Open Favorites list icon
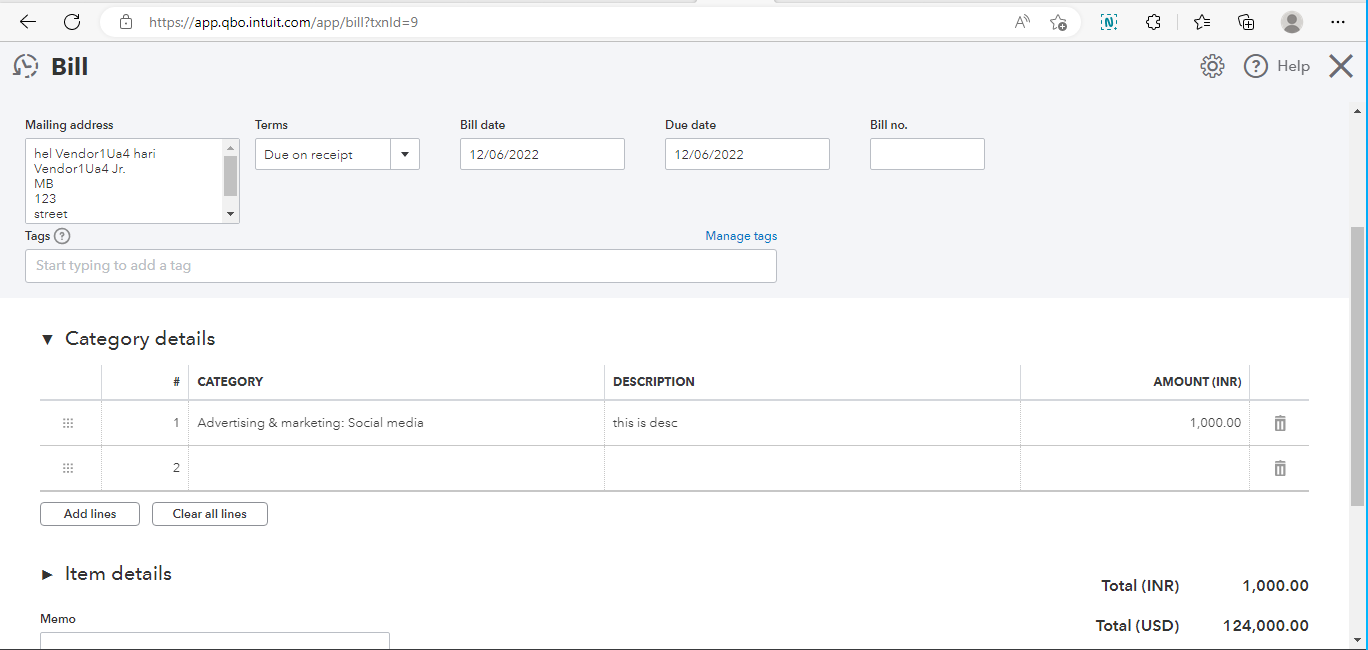The width and height of the screenshot is (1368, 650). coord(1202,22)
